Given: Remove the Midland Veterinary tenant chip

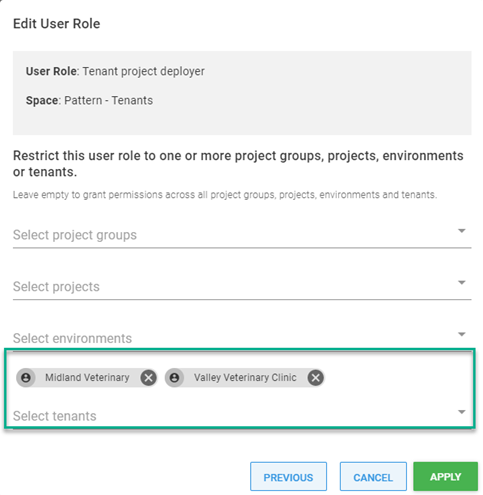Looking at the screenshot, I should point(149,378).
